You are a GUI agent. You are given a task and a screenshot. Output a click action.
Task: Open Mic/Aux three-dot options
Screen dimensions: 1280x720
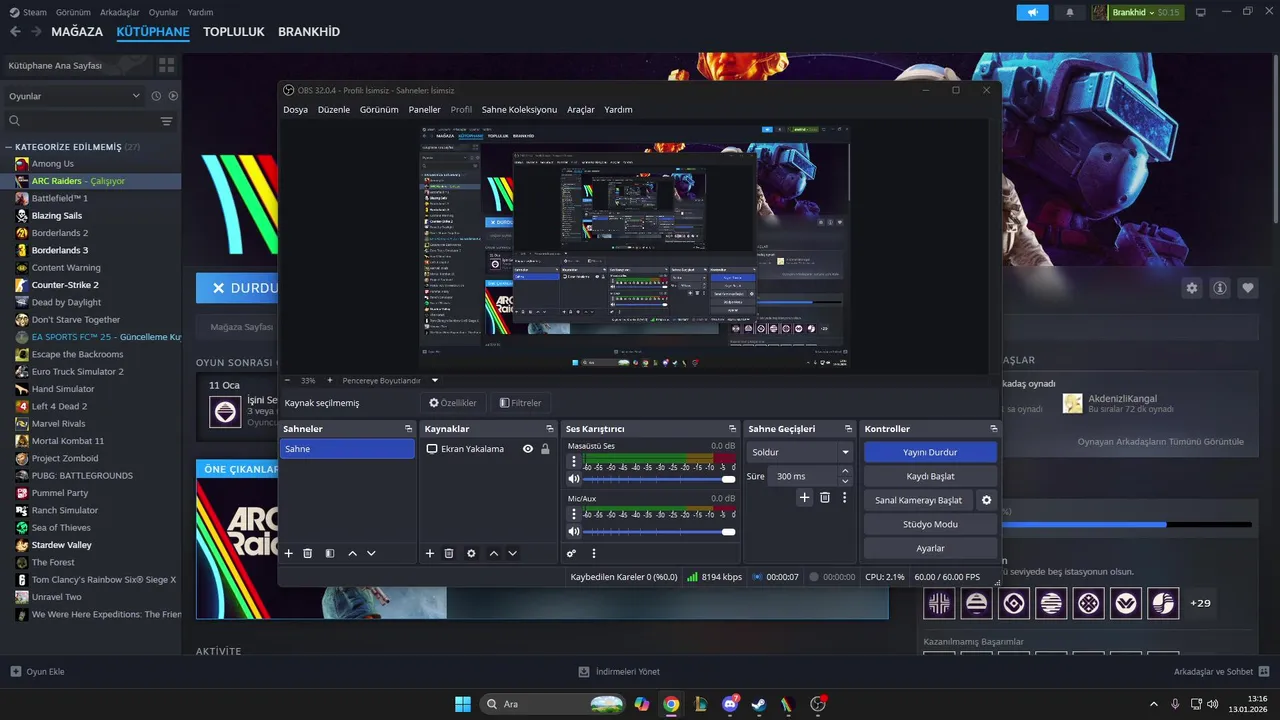click(574, 514)
